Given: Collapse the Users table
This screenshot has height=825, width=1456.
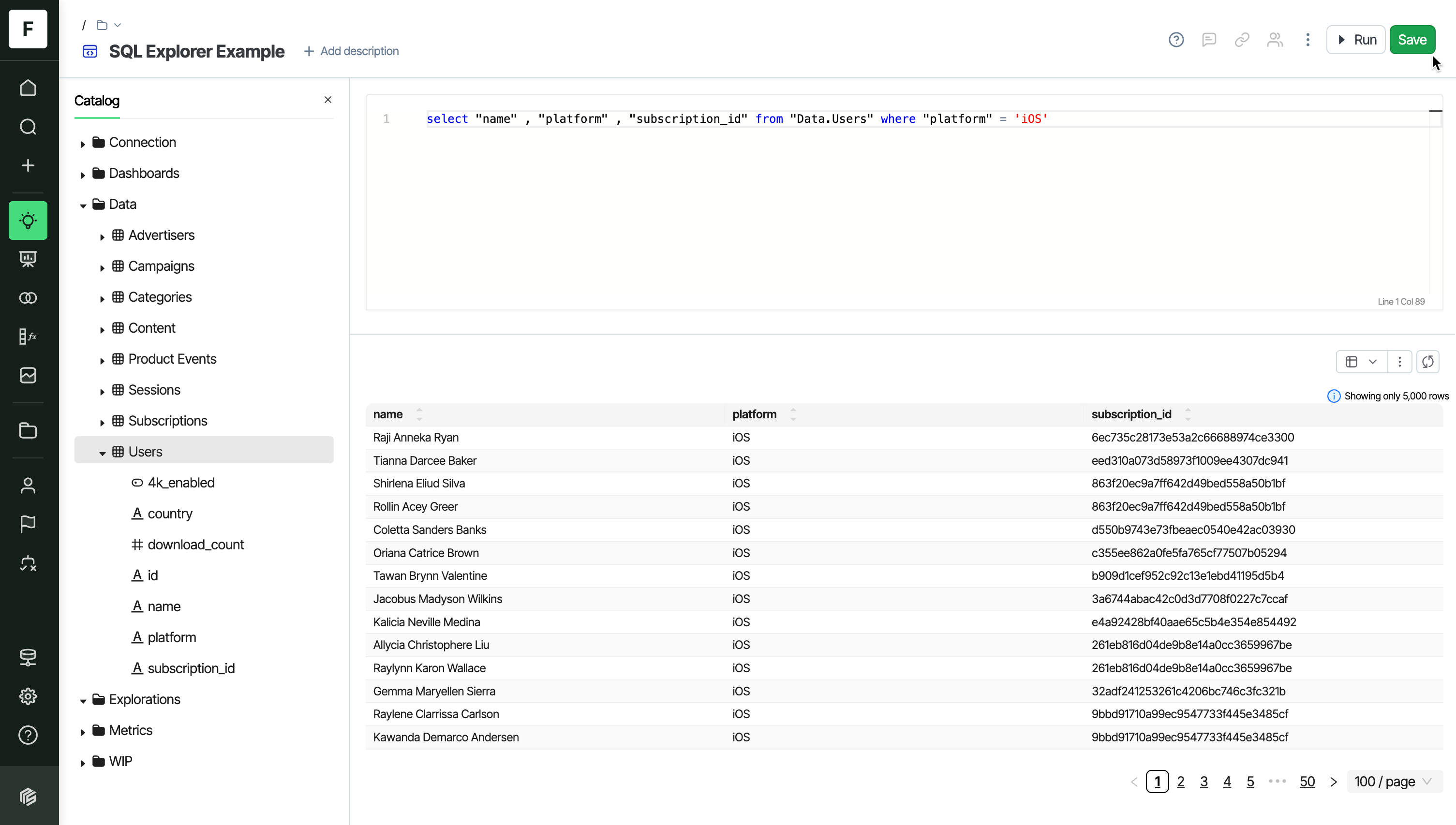Looking at the screenshot, I should 102,453.
